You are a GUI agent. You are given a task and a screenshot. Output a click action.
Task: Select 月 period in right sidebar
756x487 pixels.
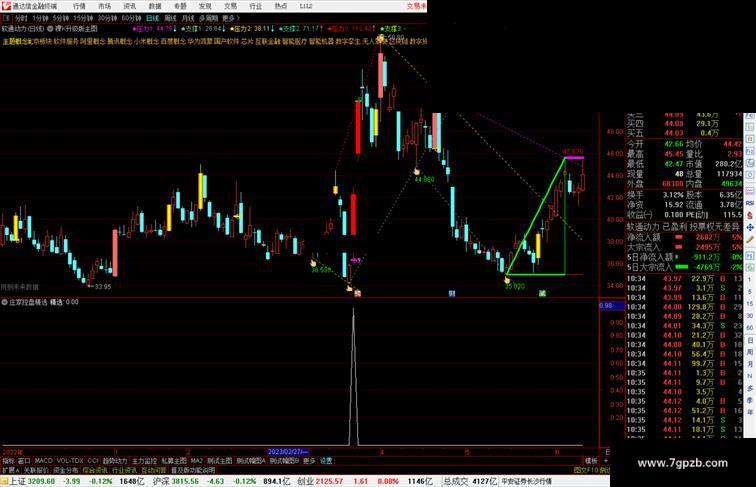pyautogui.click(x=750, y=365)
